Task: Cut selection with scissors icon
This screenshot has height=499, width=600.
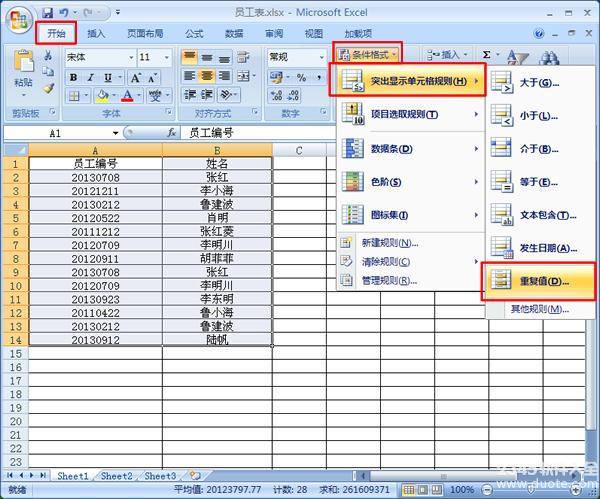Action: [48, 55]
